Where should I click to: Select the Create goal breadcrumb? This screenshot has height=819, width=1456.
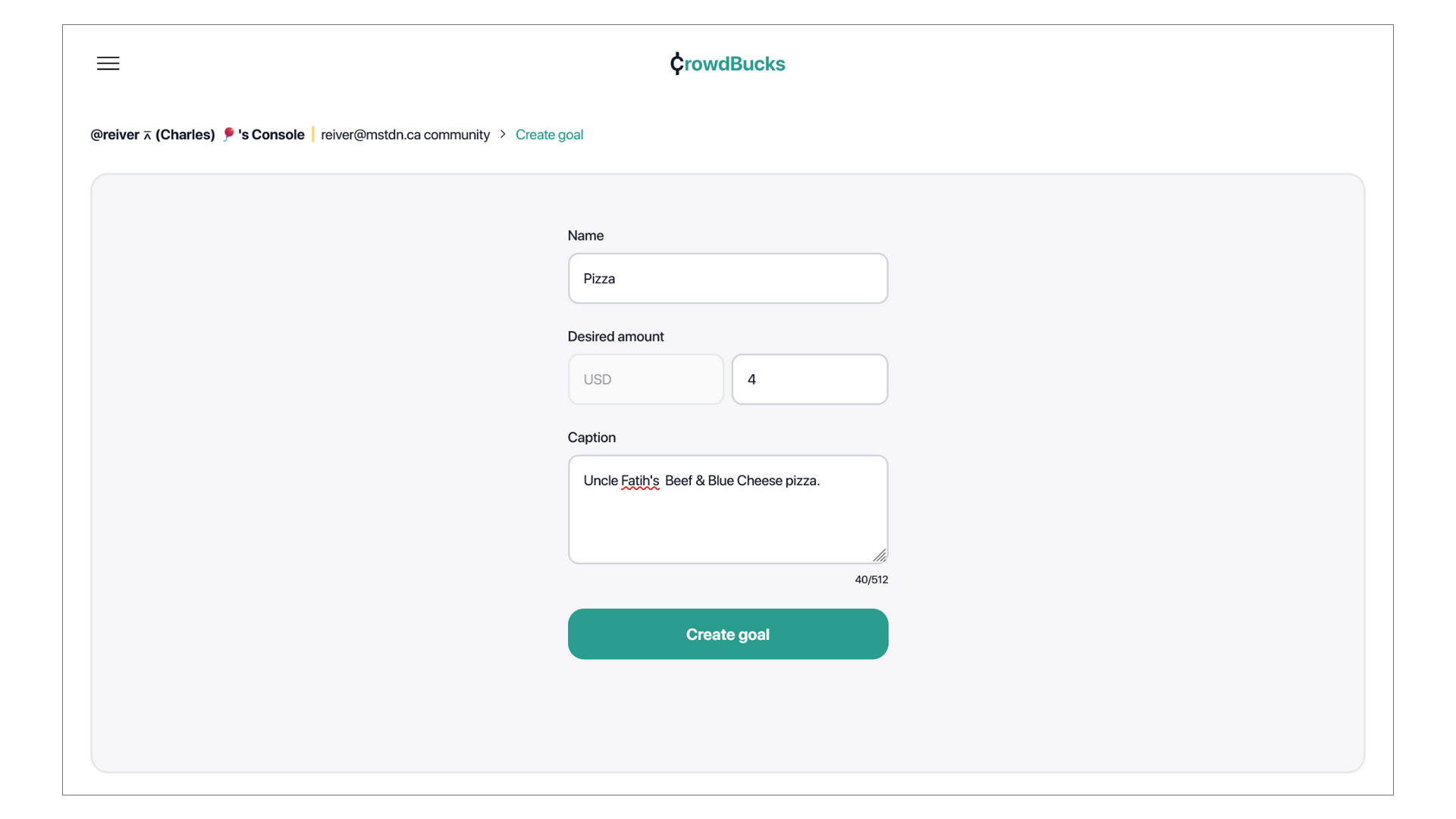[x=549, y=134]
